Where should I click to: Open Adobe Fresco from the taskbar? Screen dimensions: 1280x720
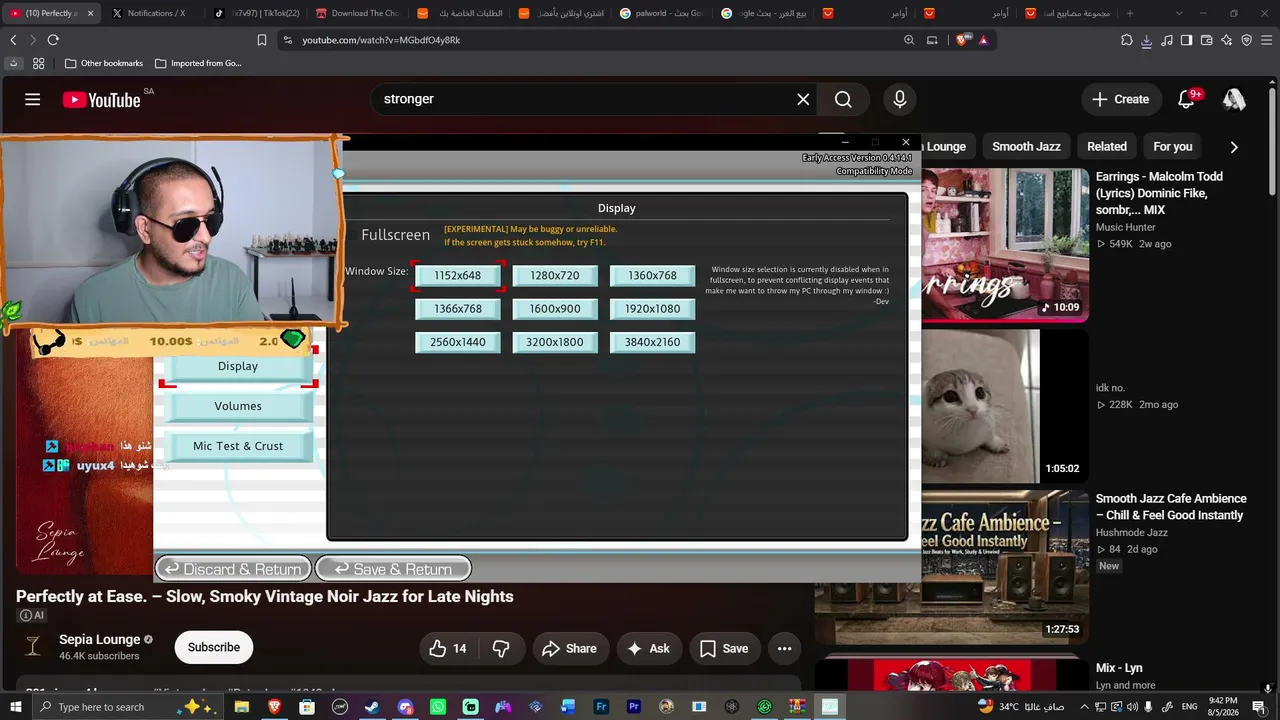click(601, 707)
